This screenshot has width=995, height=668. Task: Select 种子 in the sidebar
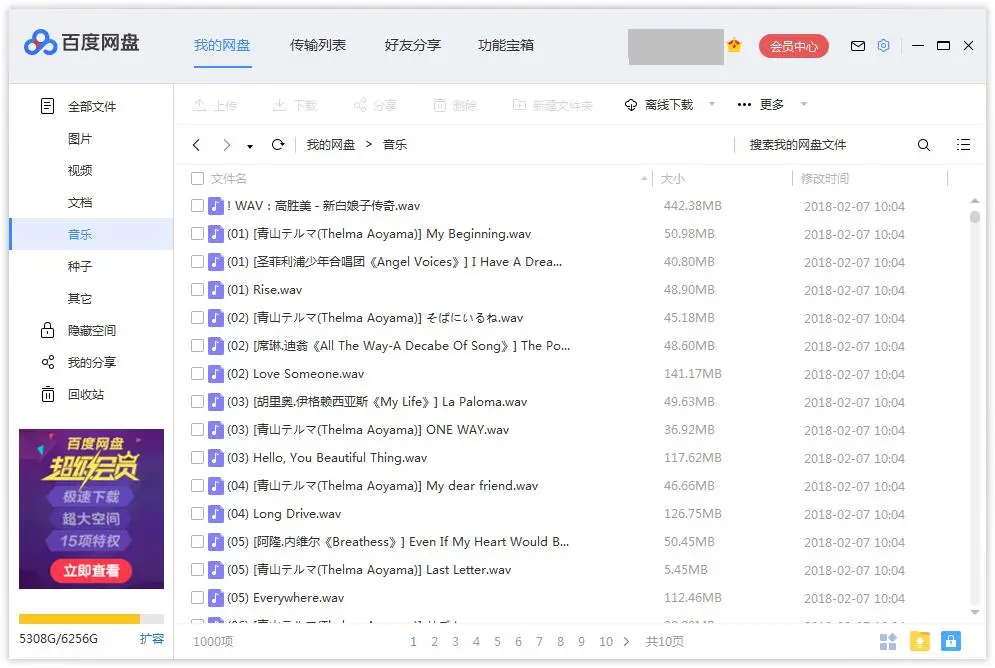click(80, 266)
